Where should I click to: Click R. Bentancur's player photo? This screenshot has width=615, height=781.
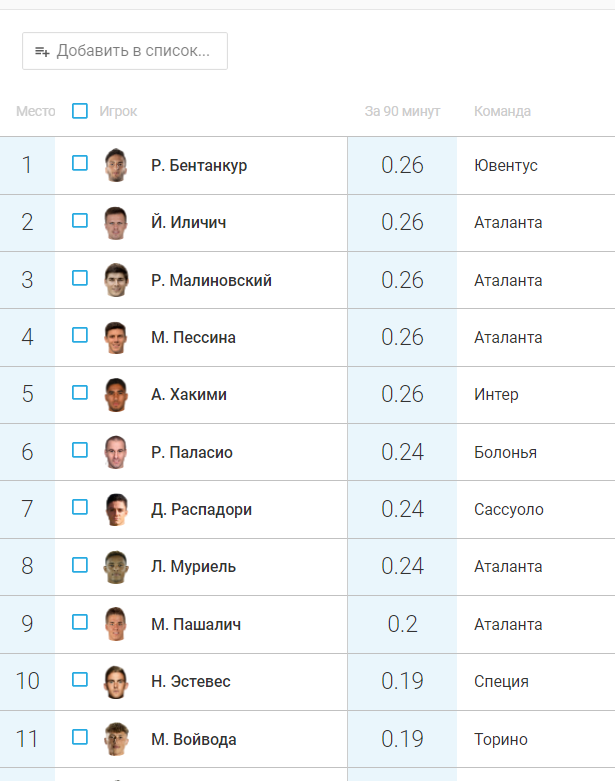click(116, 165)
